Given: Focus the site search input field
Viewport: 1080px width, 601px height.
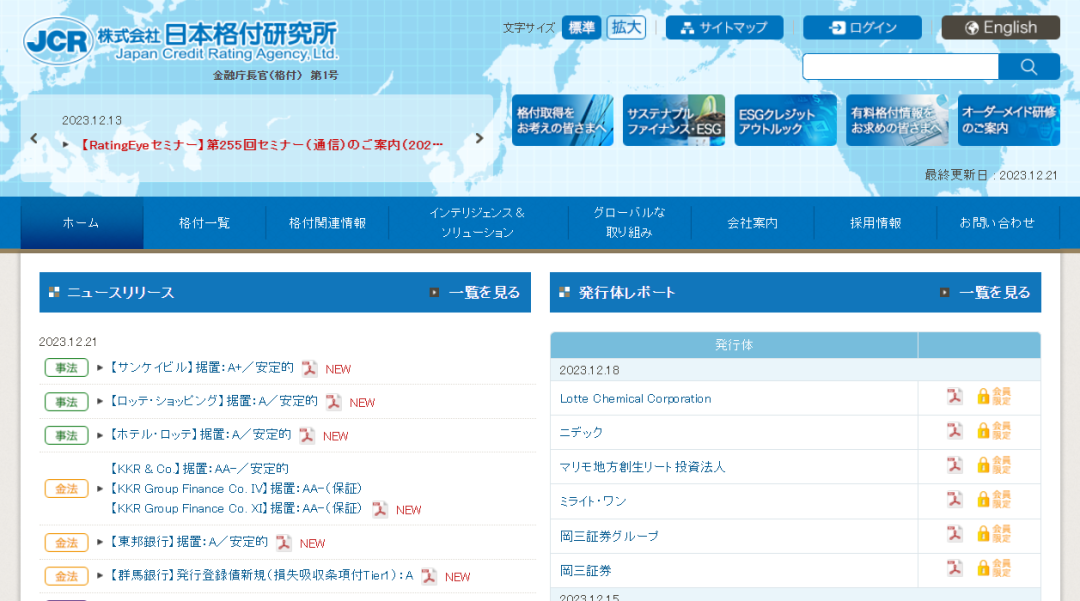Looking at the screenshot, I should click(900, 67).
